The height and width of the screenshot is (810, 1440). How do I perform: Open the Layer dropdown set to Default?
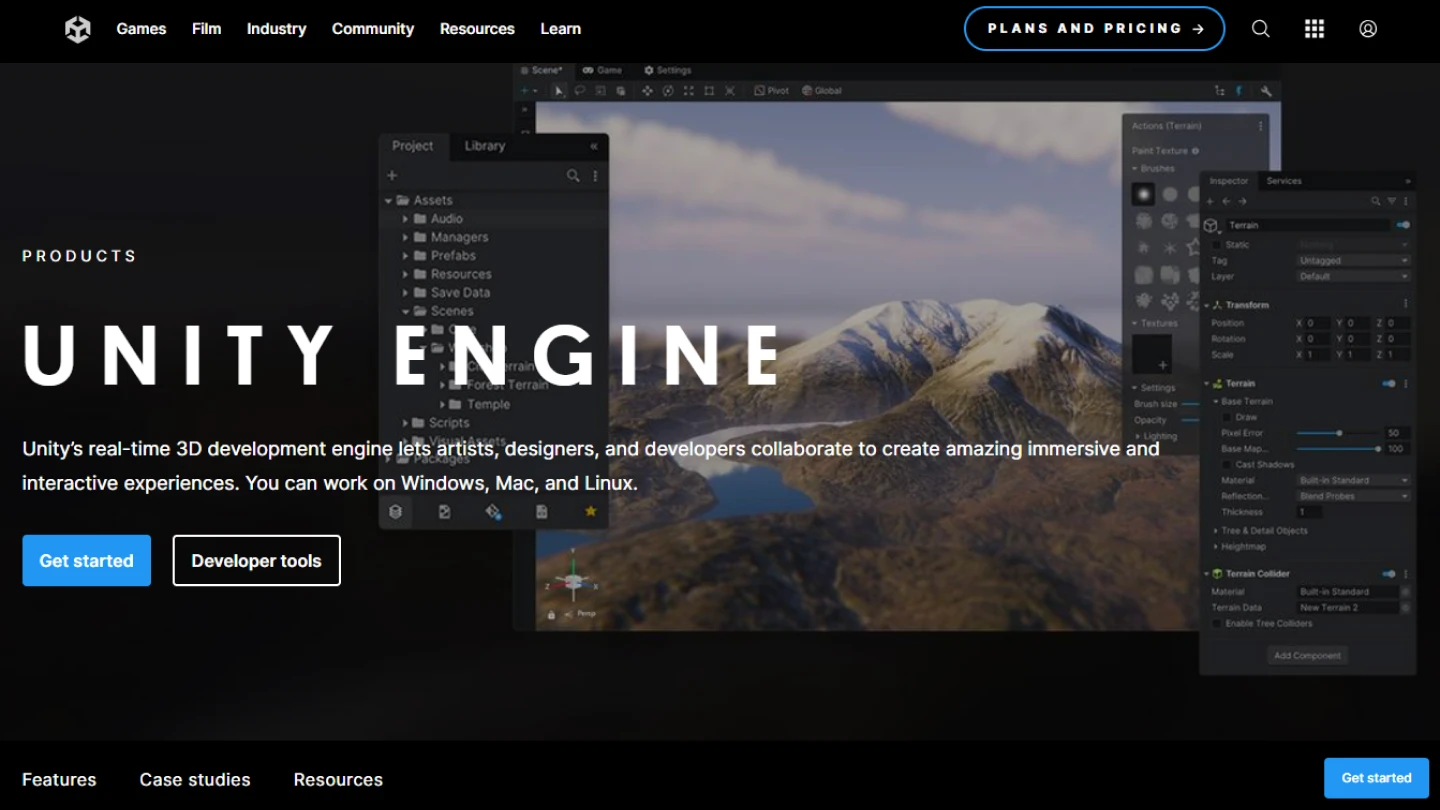[x=1354, y=276]
